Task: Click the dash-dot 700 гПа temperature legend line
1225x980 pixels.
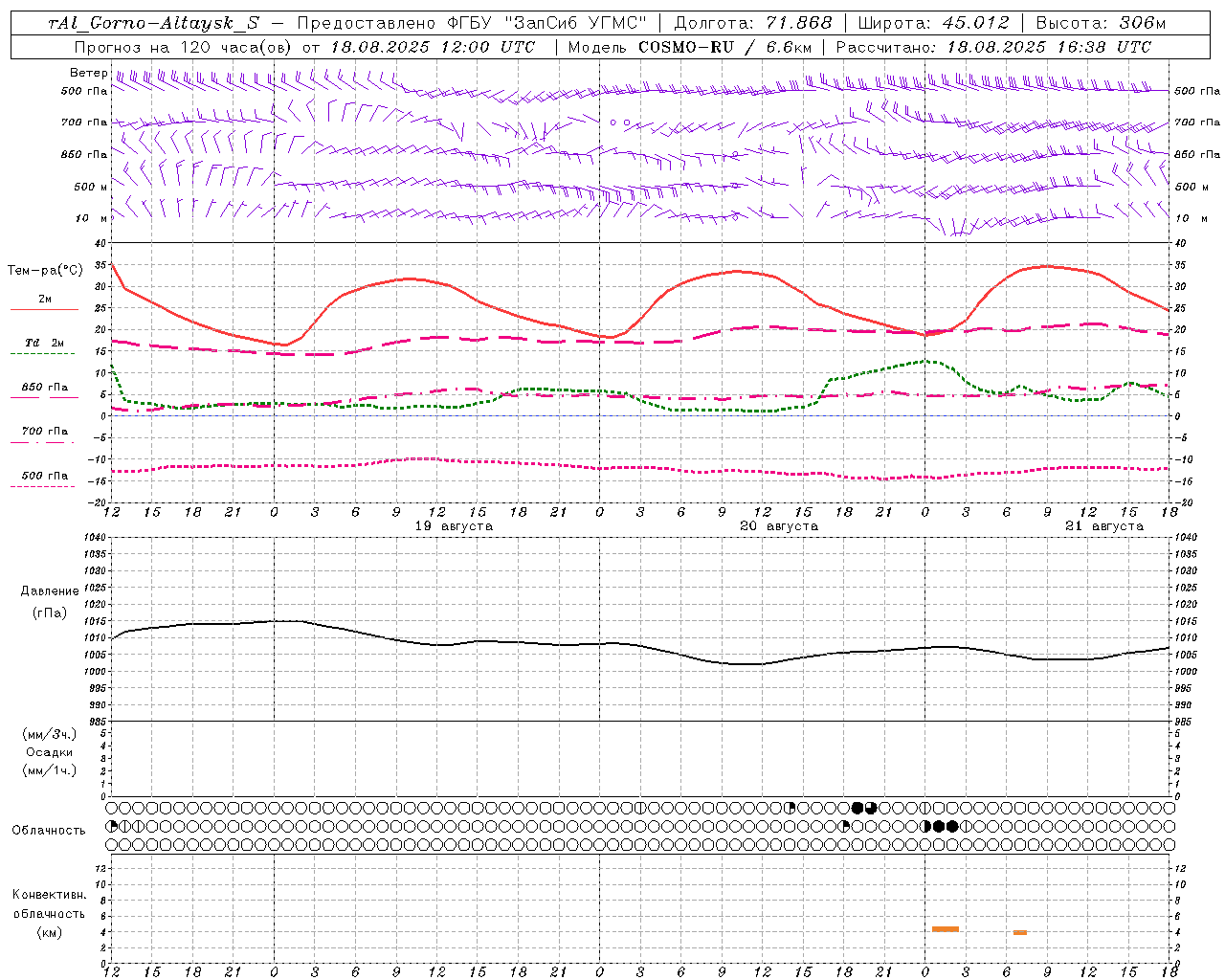Action: click(42, 442)
